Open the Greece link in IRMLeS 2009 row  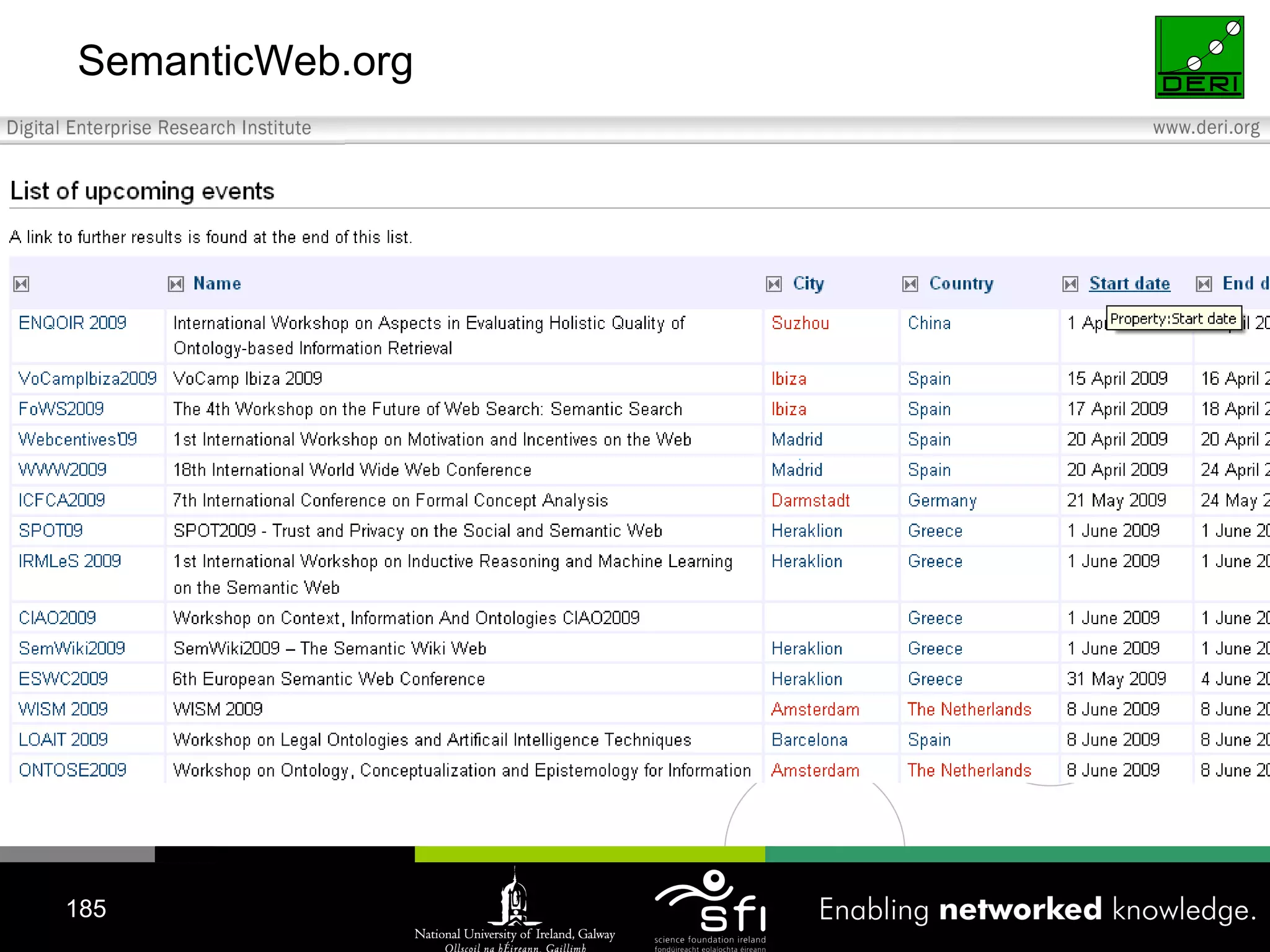click(935, 561)
